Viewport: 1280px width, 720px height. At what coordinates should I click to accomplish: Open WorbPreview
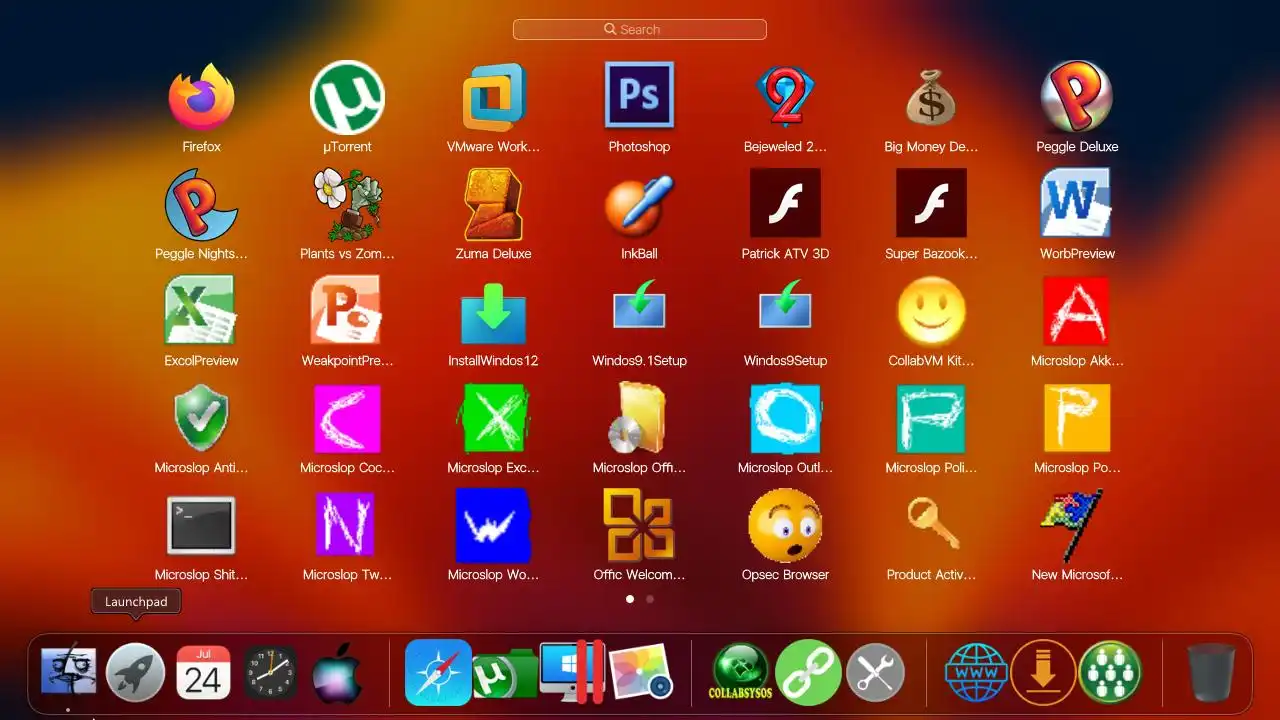[1077, 203]
